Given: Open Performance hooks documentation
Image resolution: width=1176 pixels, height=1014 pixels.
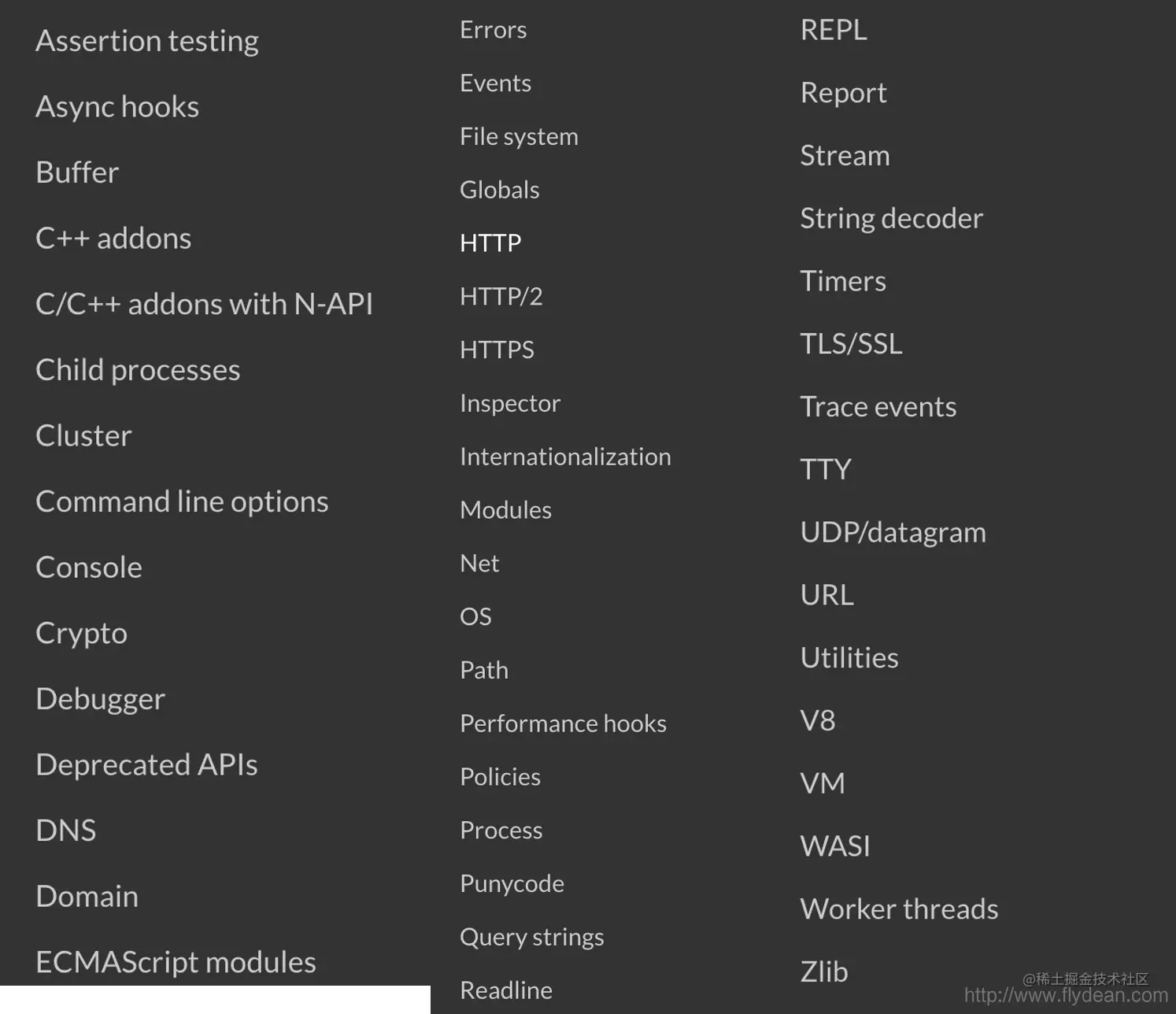Looking at the screenshot, I should pyautogui.click(x=563, y=723).
